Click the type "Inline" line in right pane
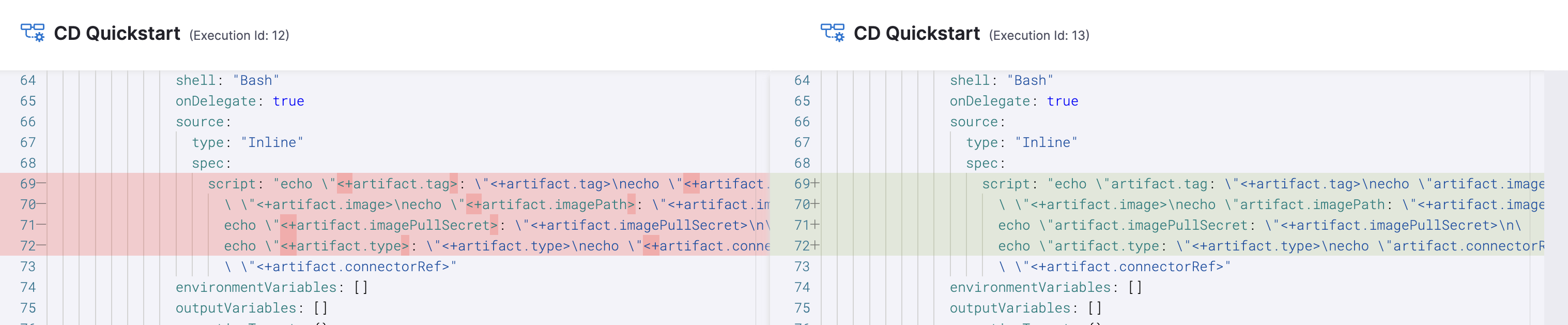1568x325 pixels. click(x=1021, y=143)
